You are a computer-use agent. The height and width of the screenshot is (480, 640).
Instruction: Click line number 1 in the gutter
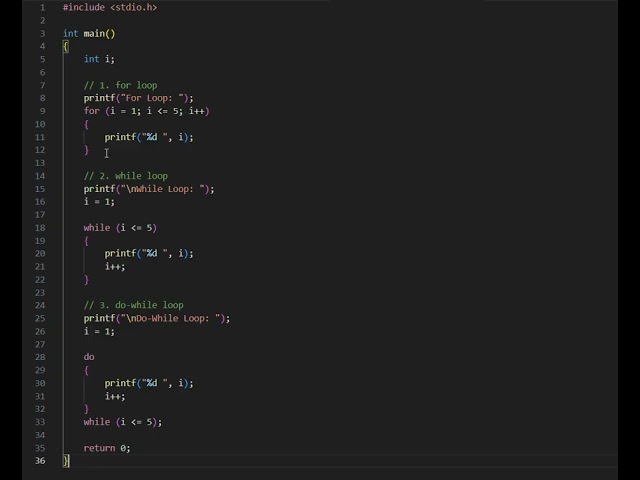tap(43, 7)
